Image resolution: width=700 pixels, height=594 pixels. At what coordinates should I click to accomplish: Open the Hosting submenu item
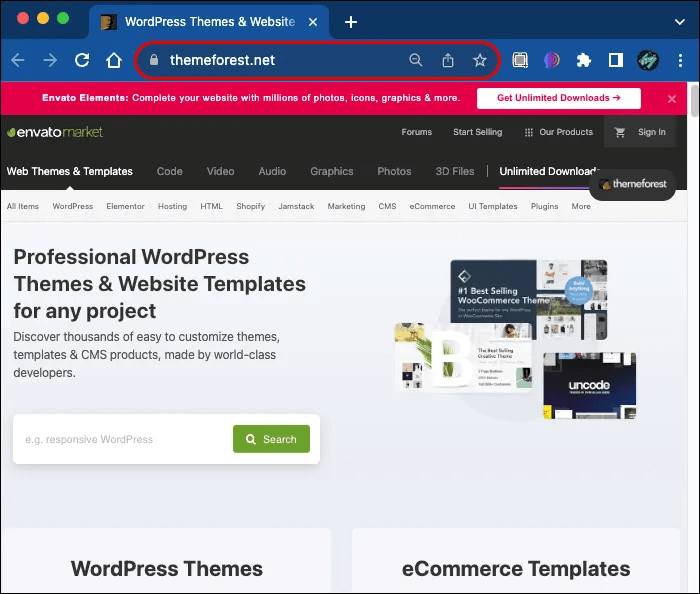[x=172, y=206]
